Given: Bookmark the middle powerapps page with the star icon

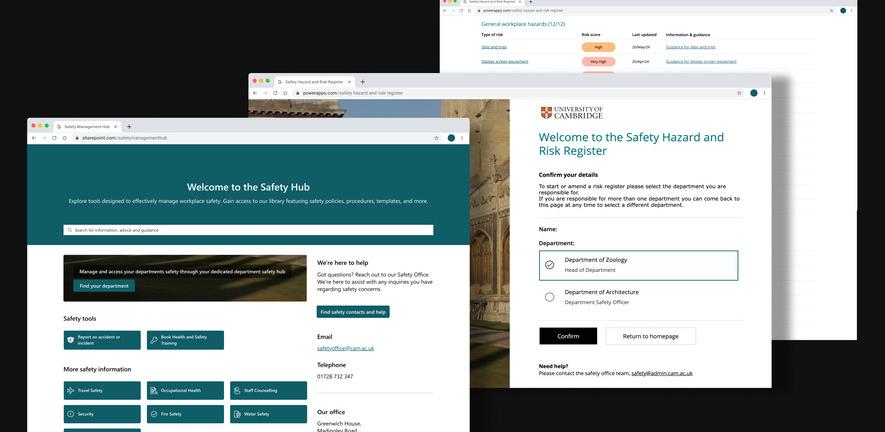Looking at the screenshot, I should 739,93.
